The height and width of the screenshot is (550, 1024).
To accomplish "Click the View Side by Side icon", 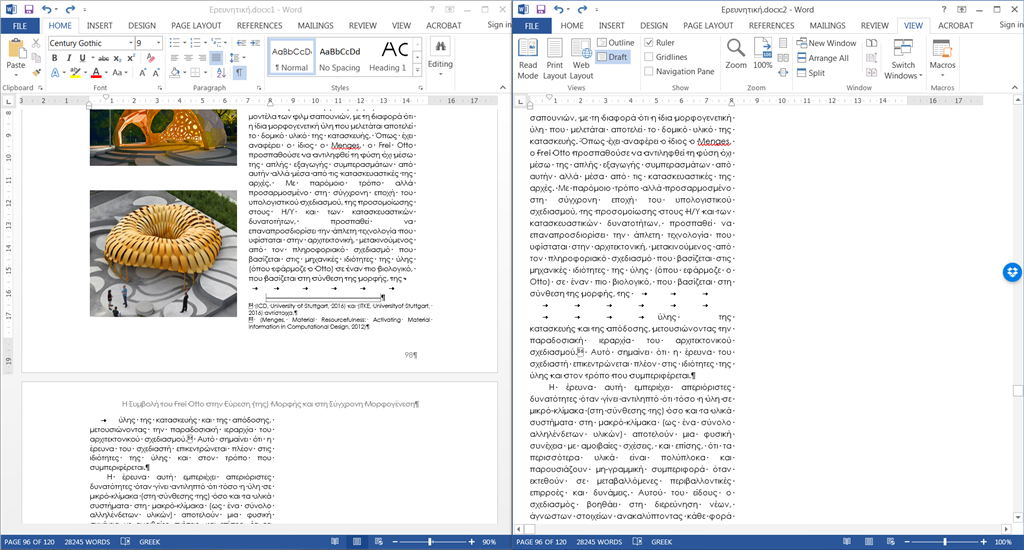I will pyautogui.click(x=871, y=43).
